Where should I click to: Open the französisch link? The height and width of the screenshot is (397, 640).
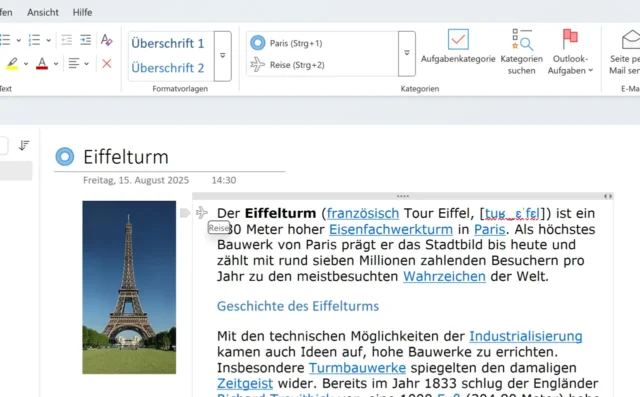click(363, 213)
